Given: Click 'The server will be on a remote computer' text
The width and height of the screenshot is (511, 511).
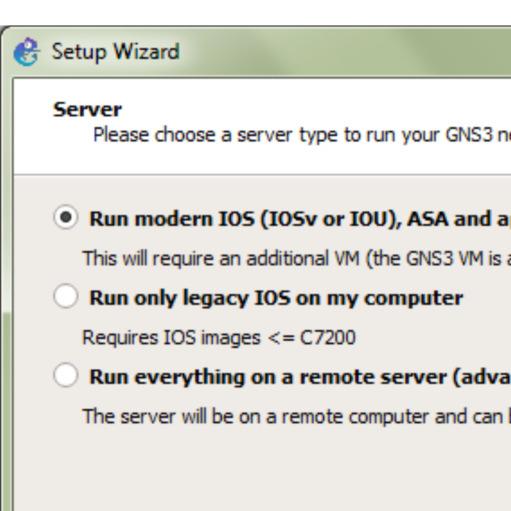Looking at the screenshot, I should coord(297,417).
